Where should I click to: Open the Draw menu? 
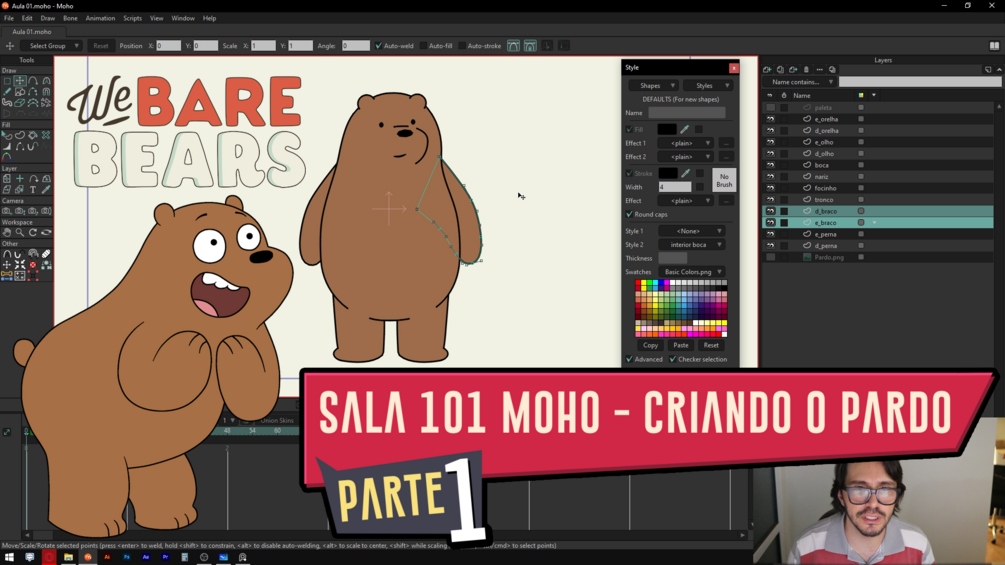(47, 18)
